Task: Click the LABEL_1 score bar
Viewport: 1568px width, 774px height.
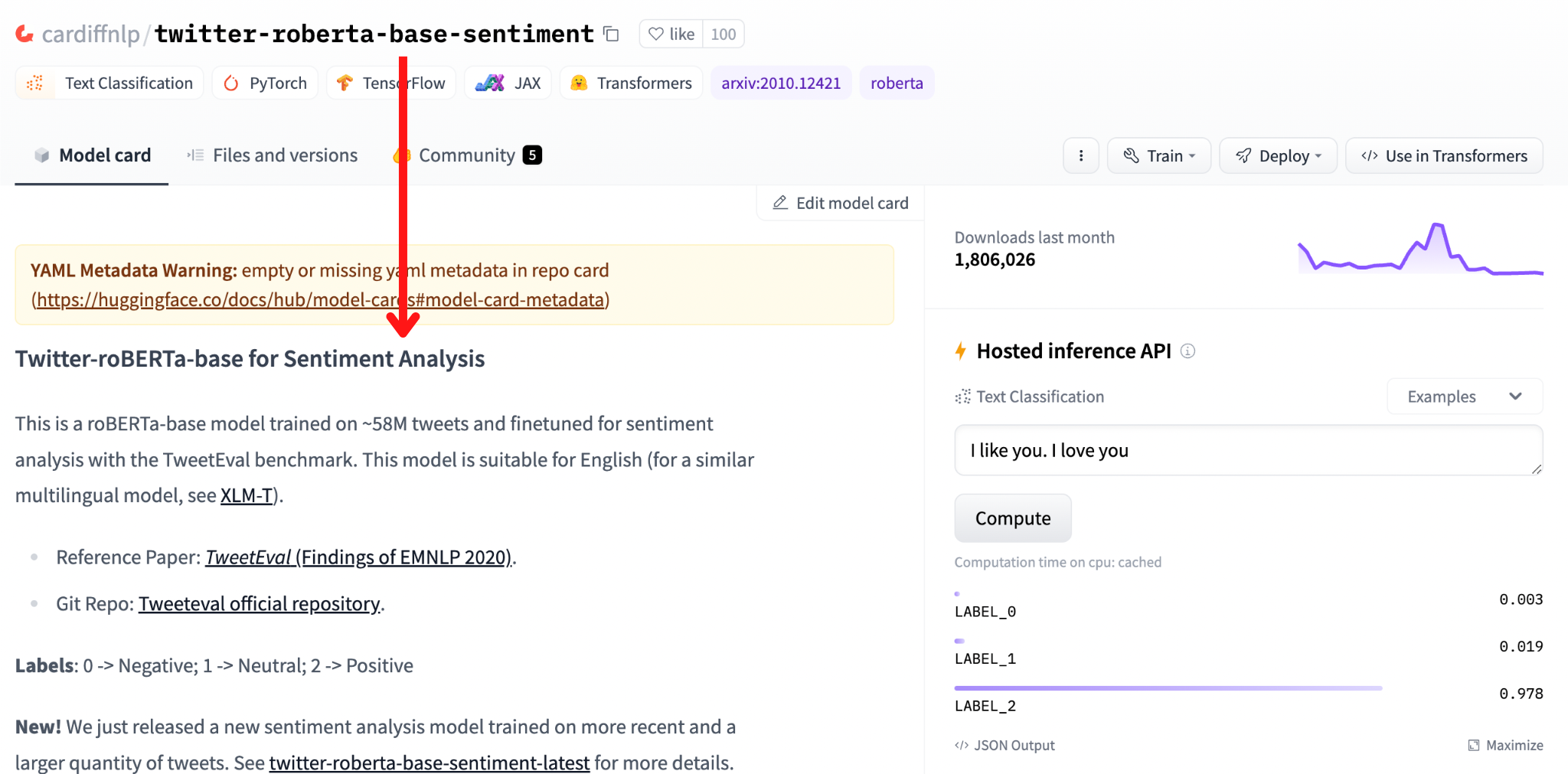Action: coord(959,641)
